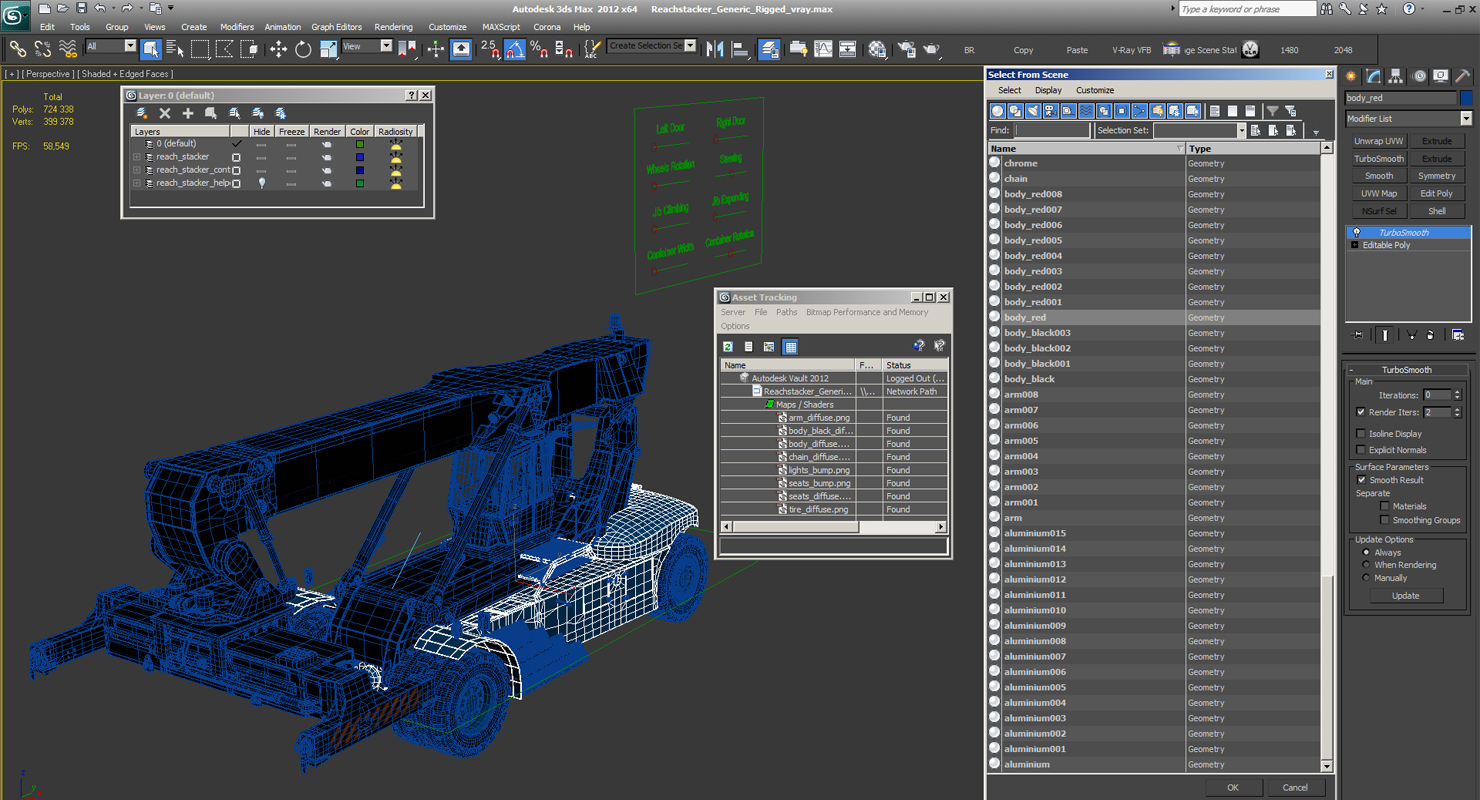Click the TurboSmooth Update button
The height and width of the screenshot is (800, 1480).
pyautogui.click(x=1405, y=596)
